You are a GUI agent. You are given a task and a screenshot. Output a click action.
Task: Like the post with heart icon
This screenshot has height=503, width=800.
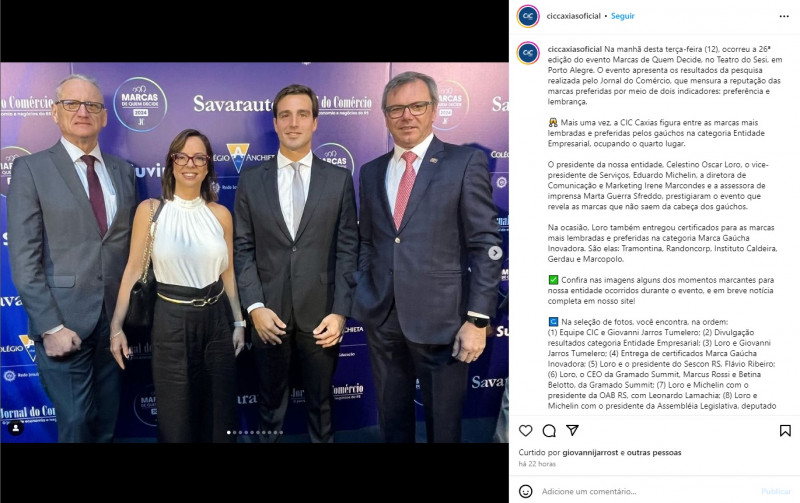point(526,431)
